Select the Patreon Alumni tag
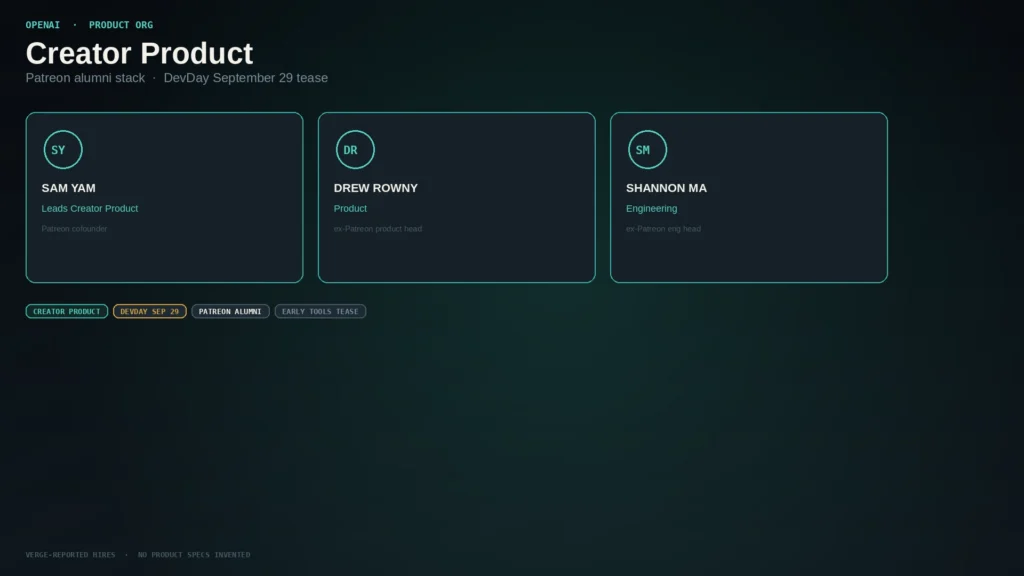1024x576 pixels. pos(230,312)
